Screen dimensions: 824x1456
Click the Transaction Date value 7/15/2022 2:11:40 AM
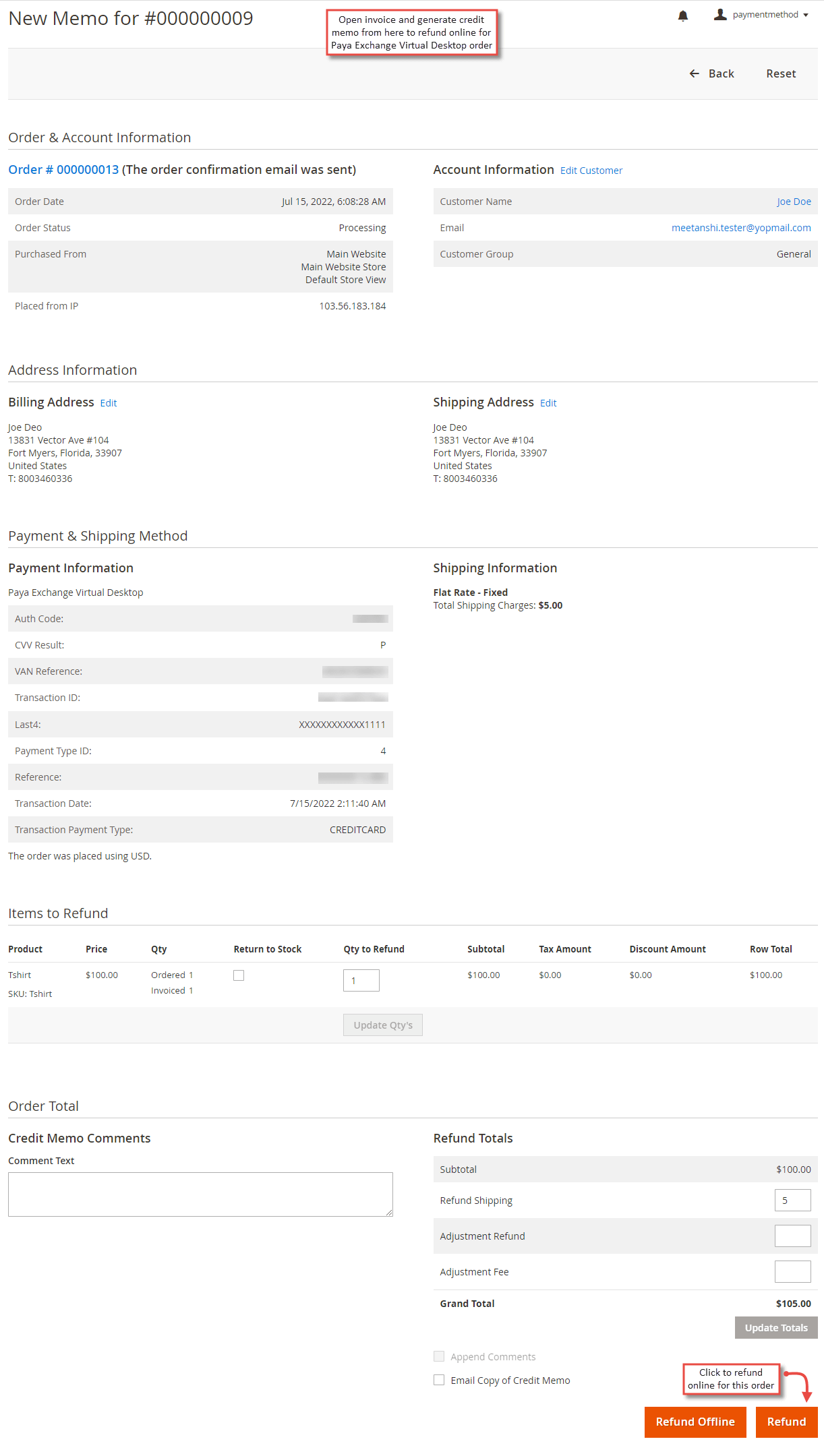pos(338,803)
